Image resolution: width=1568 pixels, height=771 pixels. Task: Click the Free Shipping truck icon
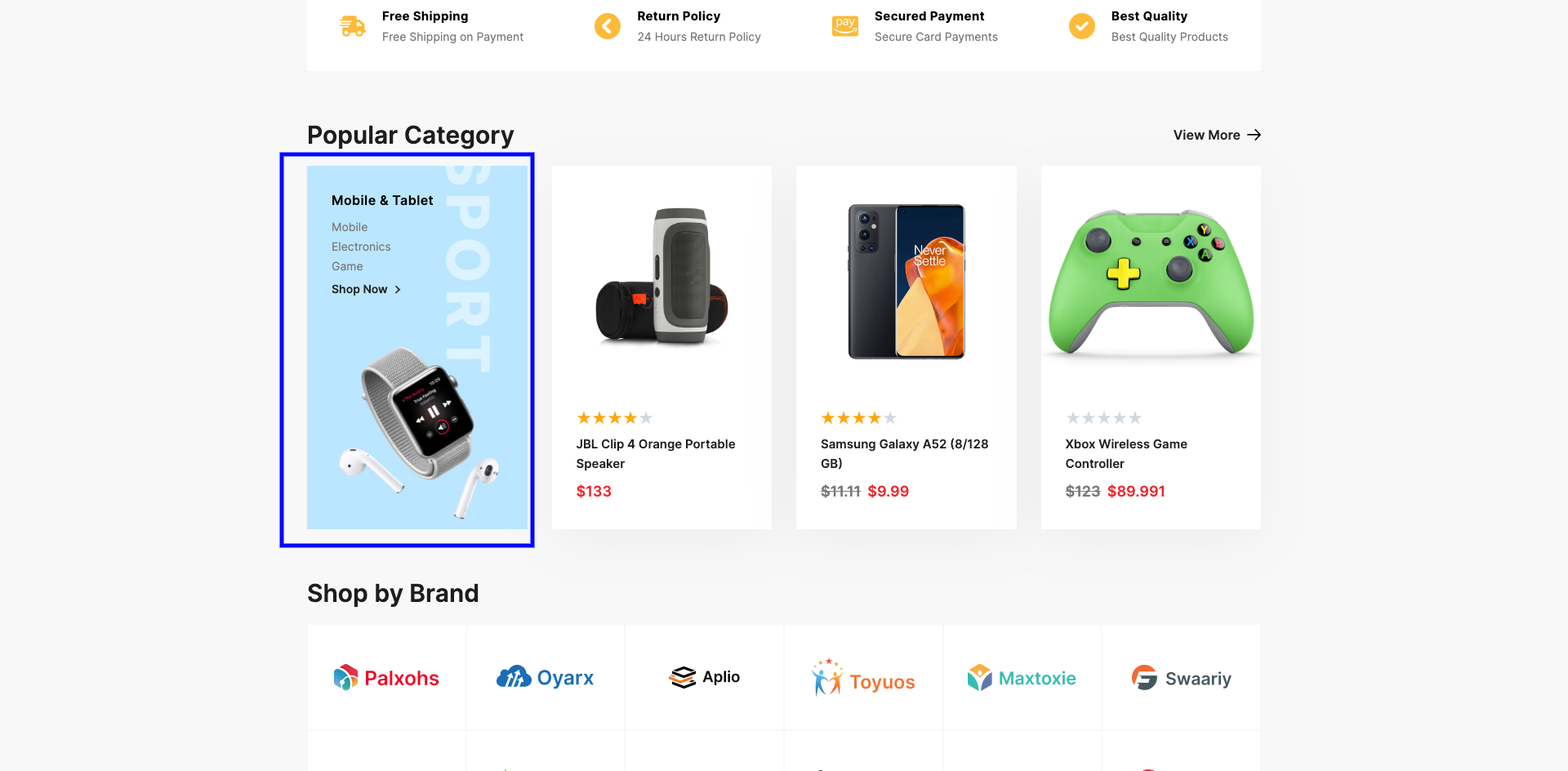tap(352, 26)
